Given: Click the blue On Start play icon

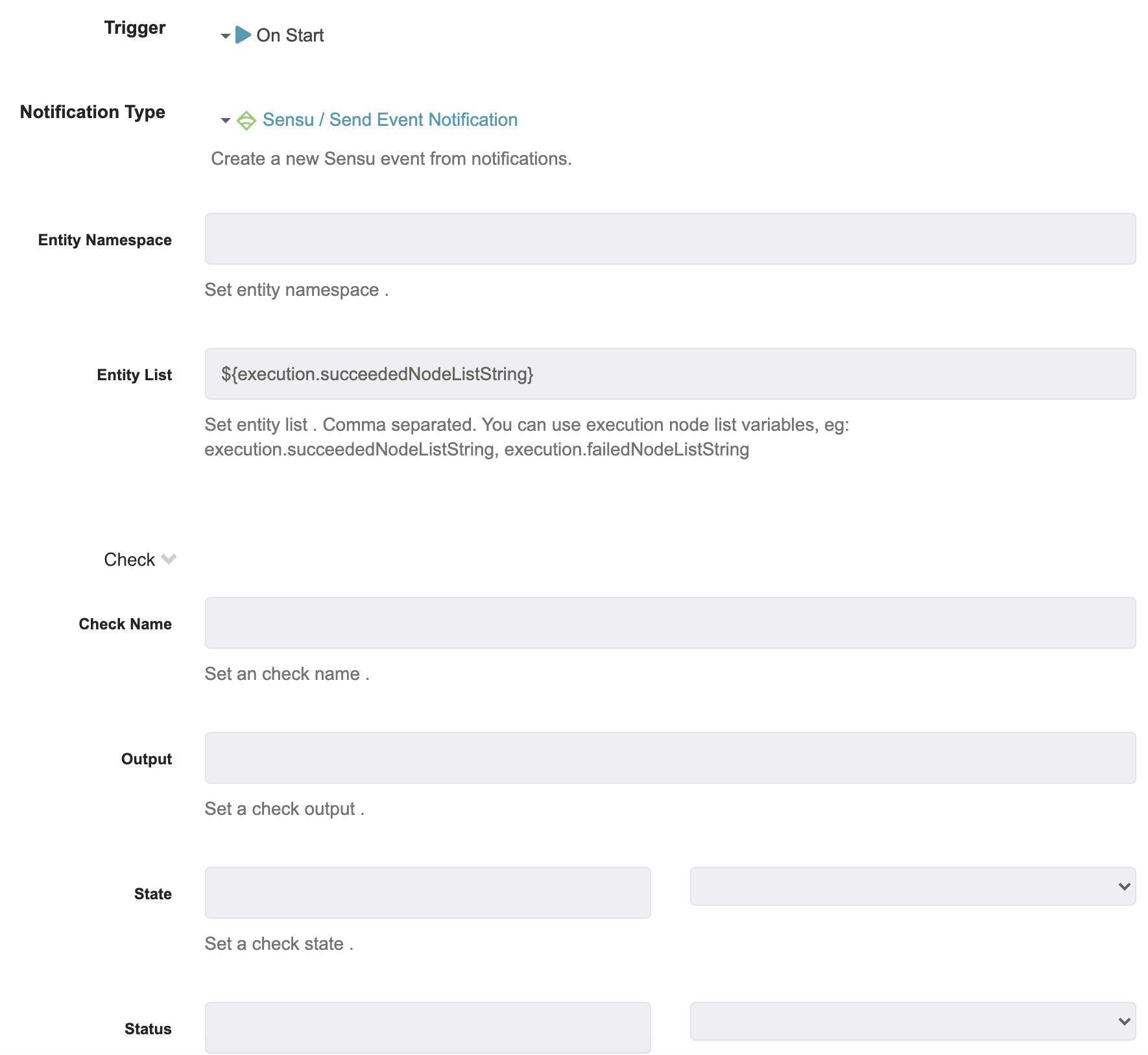Looking at the screenshot, I should pyautogui.click(x=243, y=35).
